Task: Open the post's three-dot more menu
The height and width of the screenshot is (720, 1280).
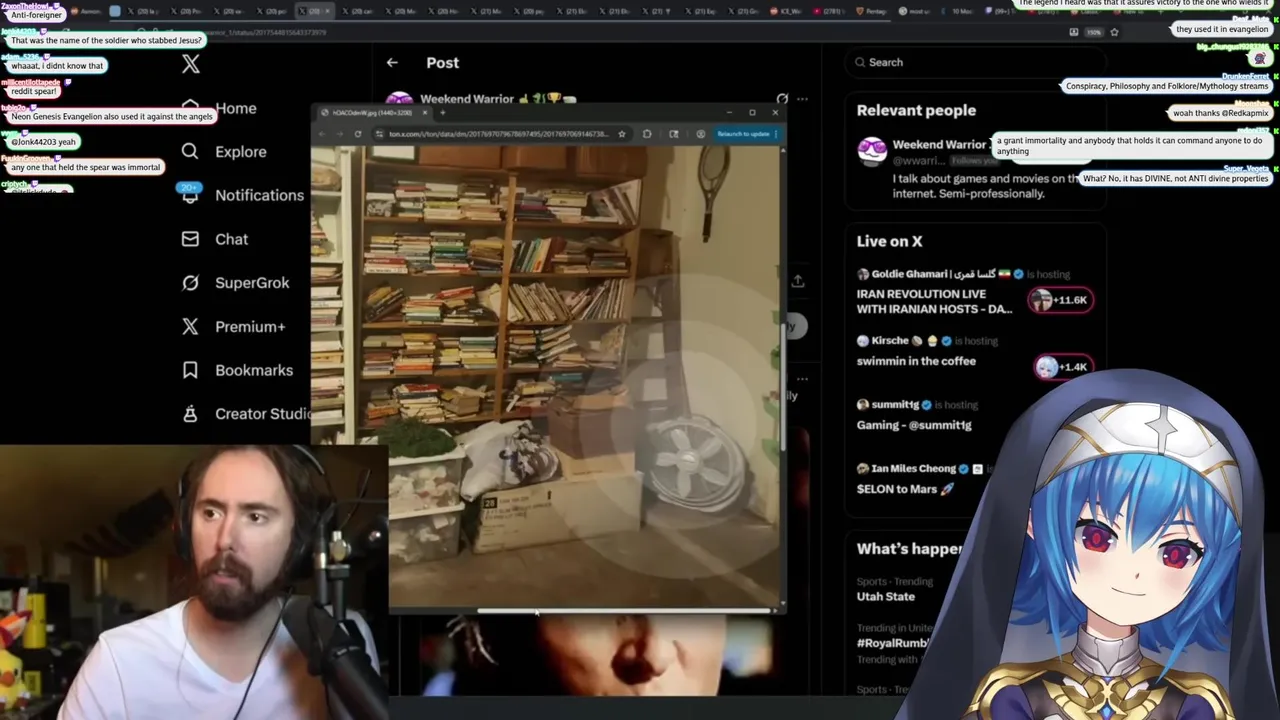Action: (x=802, y=99)
